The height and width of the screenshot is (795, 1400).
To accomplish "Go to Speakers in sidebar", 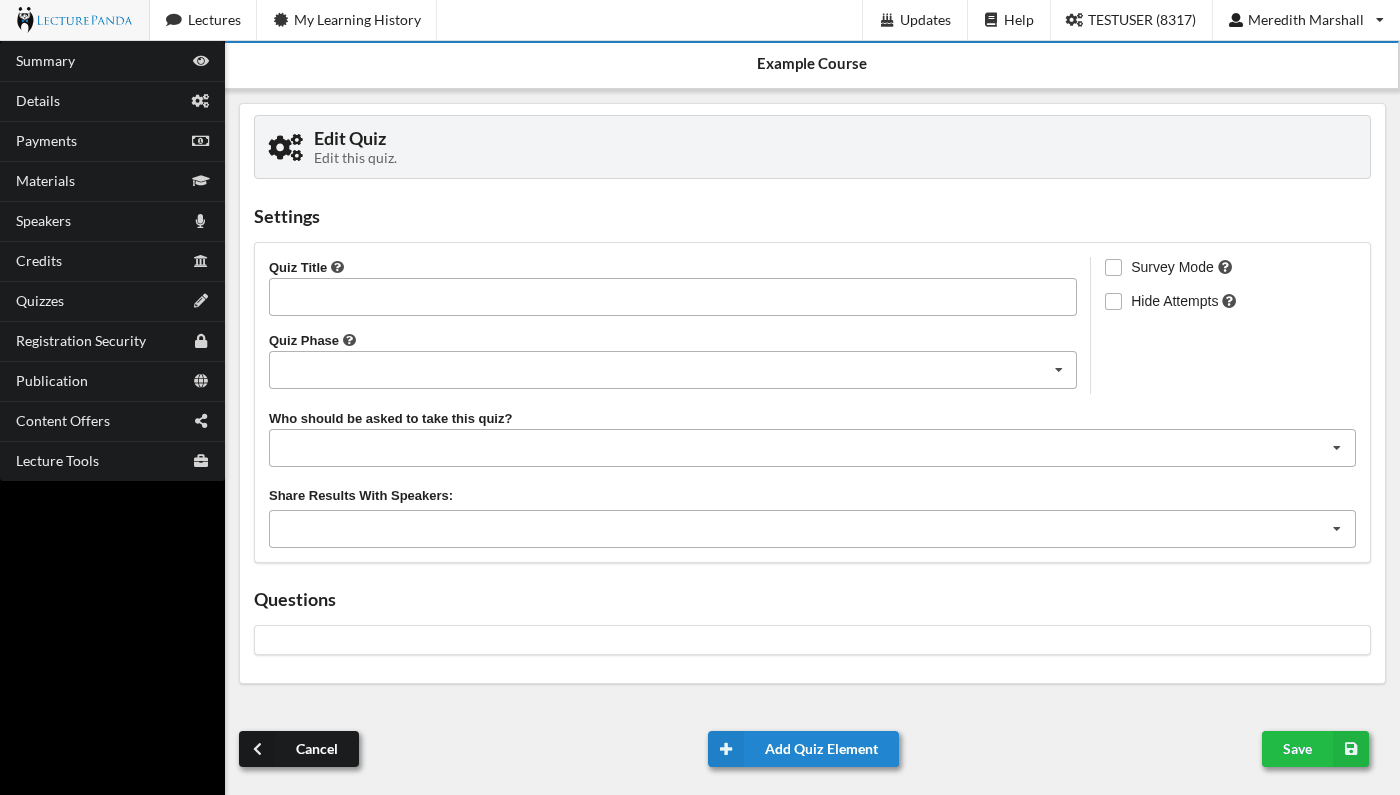I will pyautogui.click(x=112, y=221).
